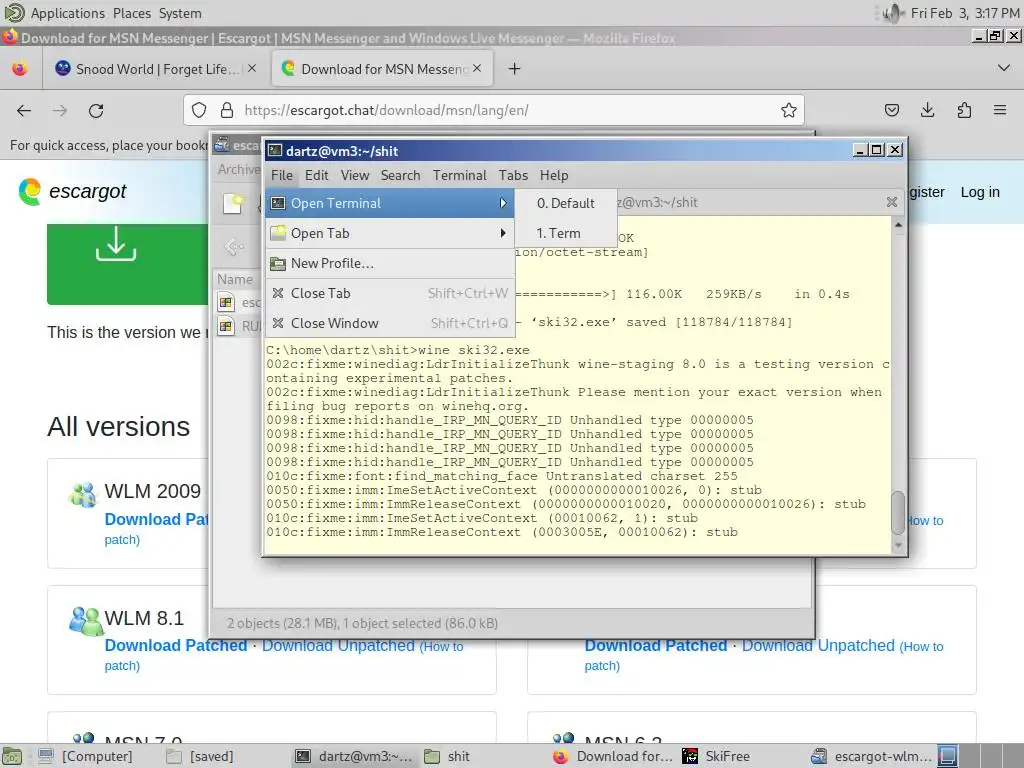Close the Download for MSN Messenger tab
This screenshot has height=768, width=1024.
(477, 68)
